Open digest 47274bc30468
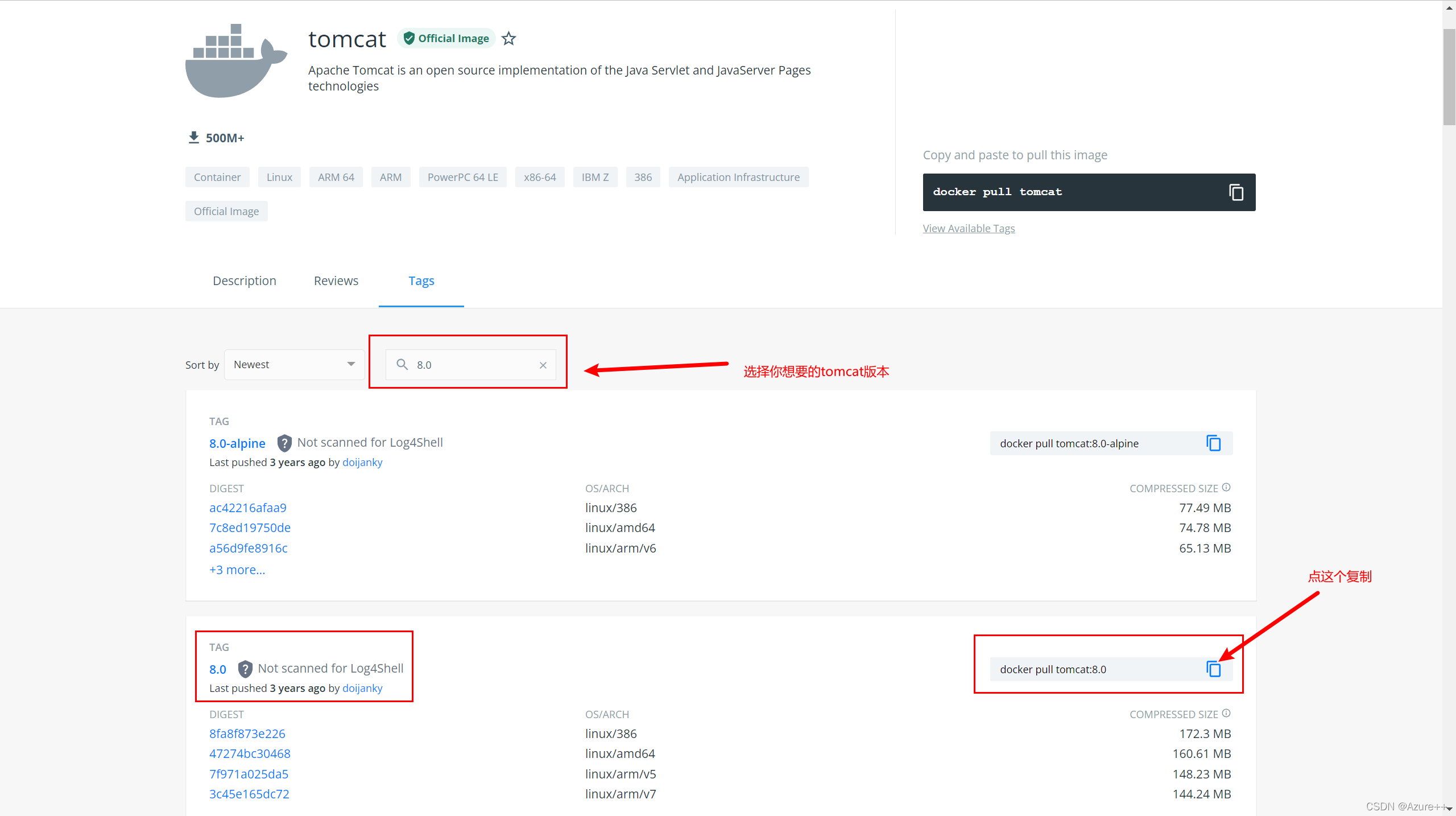 pyautogui.click(x=250, y=753)
